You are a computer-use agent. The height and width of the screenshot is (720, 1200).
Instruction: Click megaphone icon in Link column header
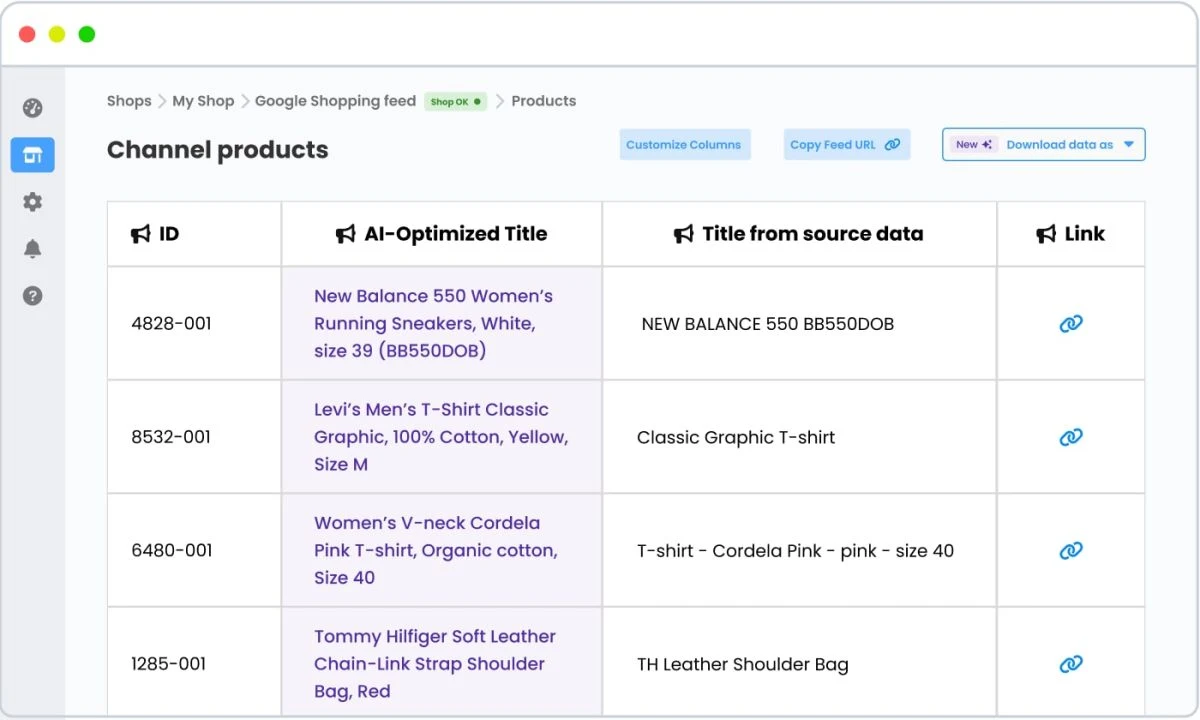pyautogui.click(x=1046, y=234)
